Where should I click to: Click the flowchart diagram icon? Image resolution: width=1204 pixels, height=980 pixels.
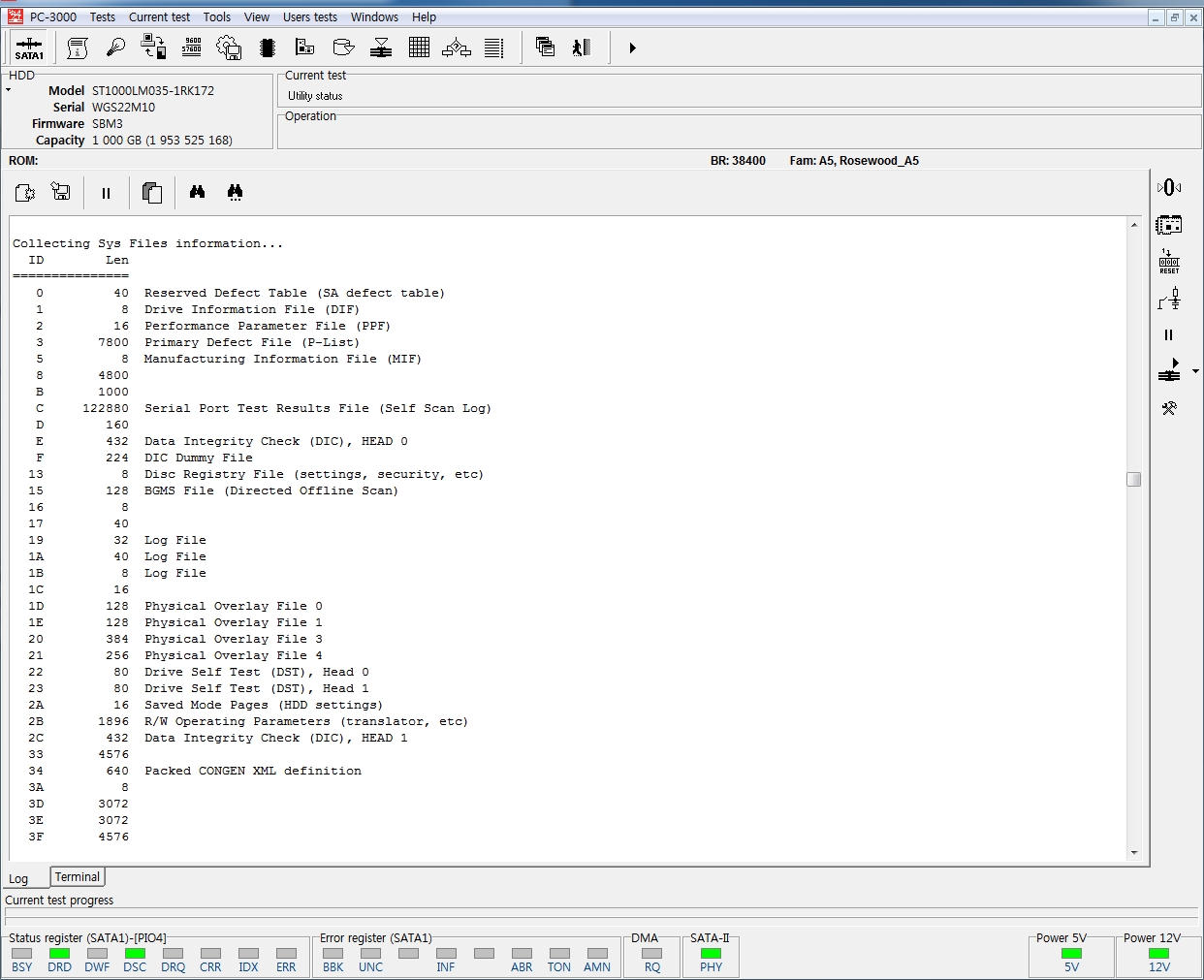click(x=457, y=47)
